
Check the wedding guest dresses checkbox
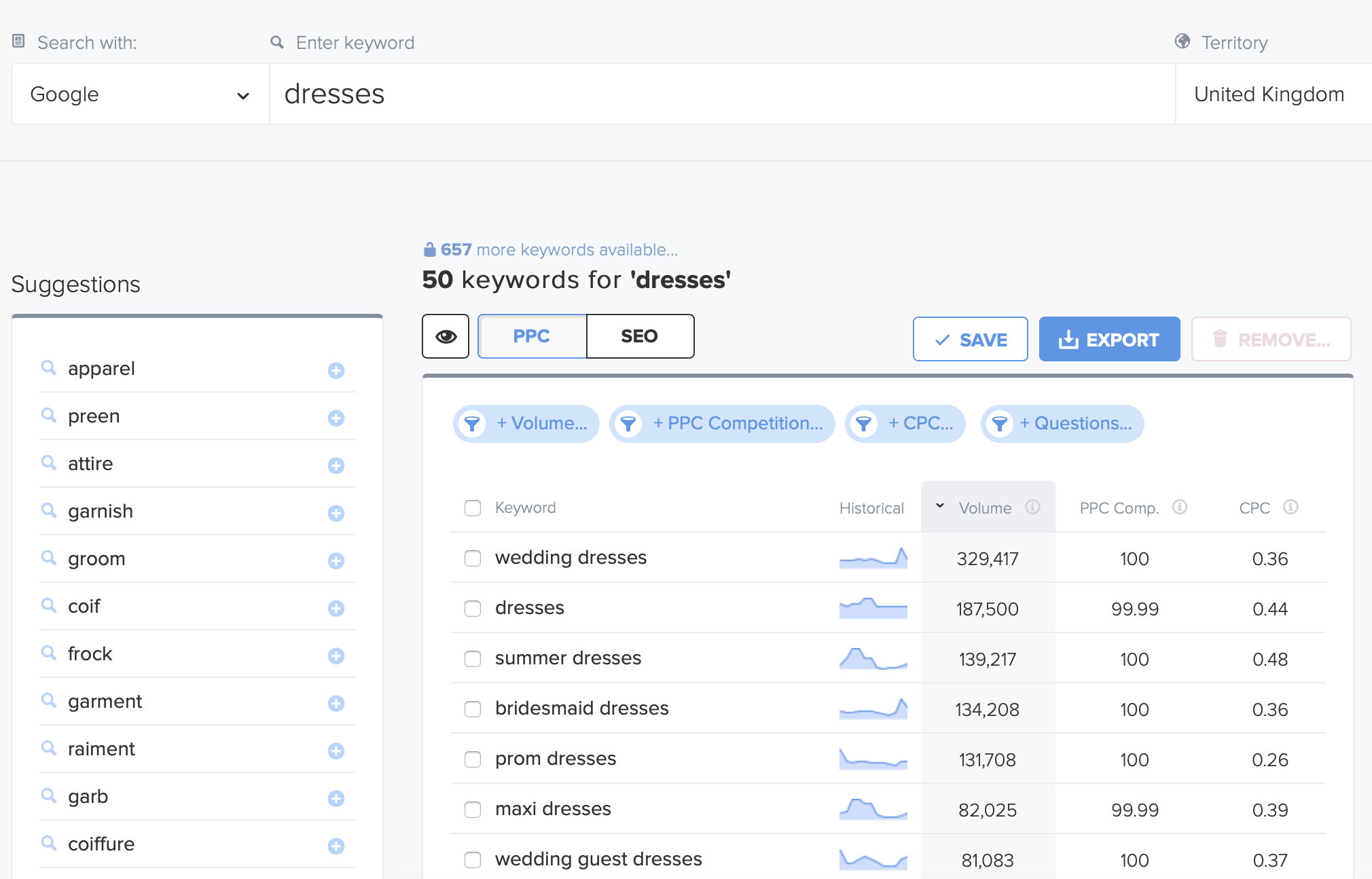473,860
